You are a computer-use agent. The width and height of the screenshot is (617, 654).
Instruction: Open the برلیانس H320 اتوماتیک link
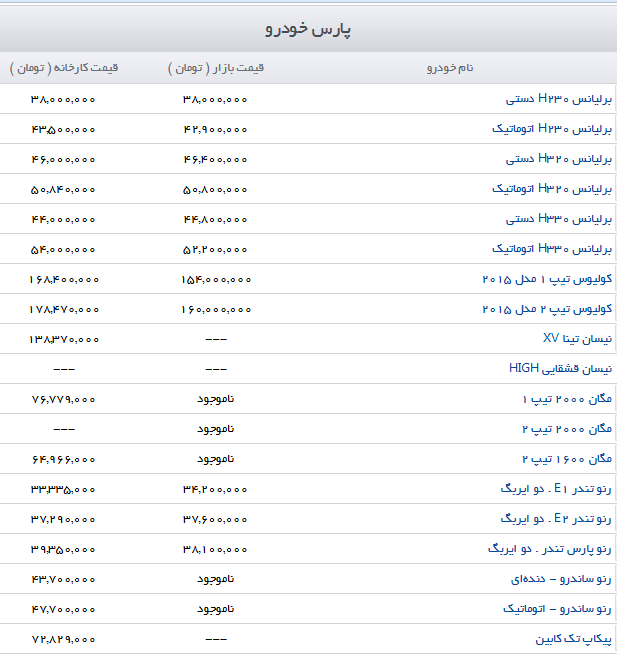coord(552,189)
